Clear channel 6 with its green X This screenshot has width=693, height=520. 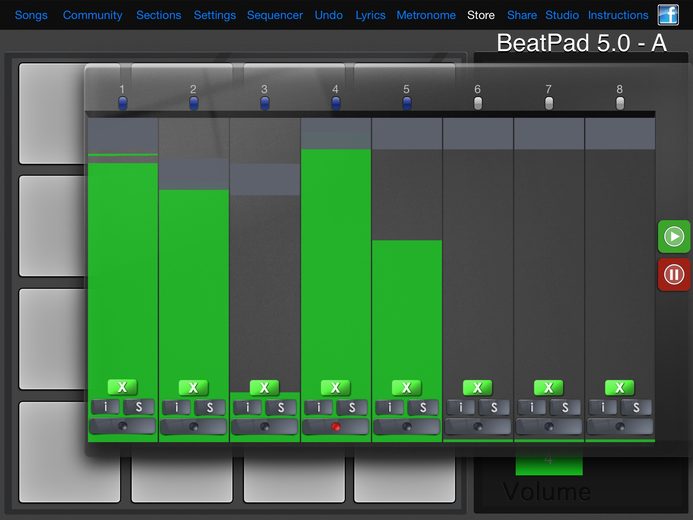click(x=478, y=387)
